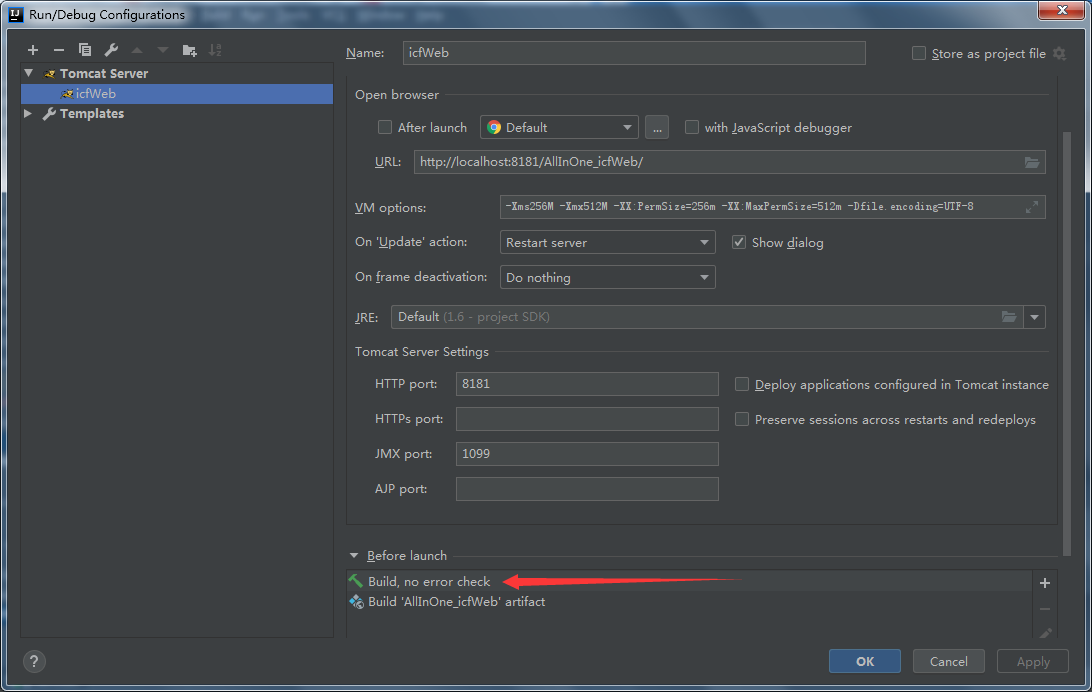Add before launch task plus icon
The width and height of the screenshot is (1092, 692).
click(x=1045, y=583)
